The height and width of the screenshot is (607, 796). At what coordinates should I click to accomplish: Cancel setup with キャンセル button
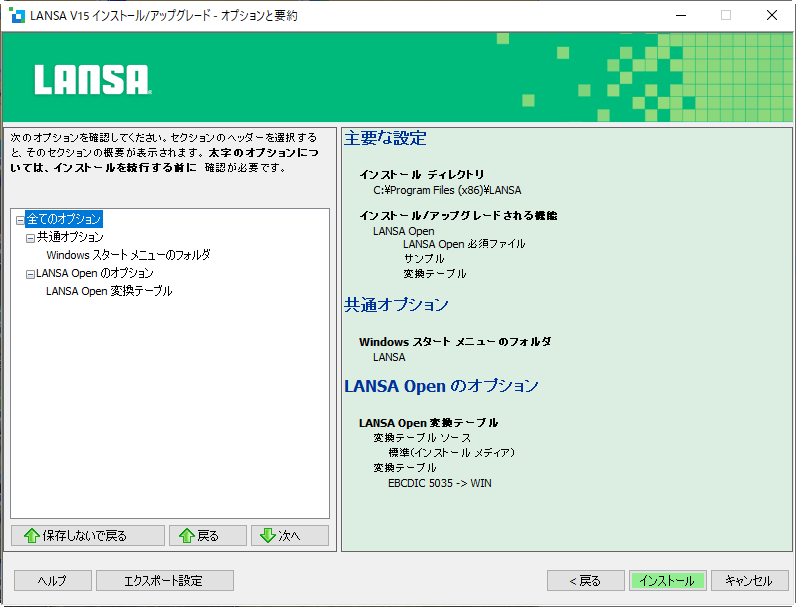[750, 581]
